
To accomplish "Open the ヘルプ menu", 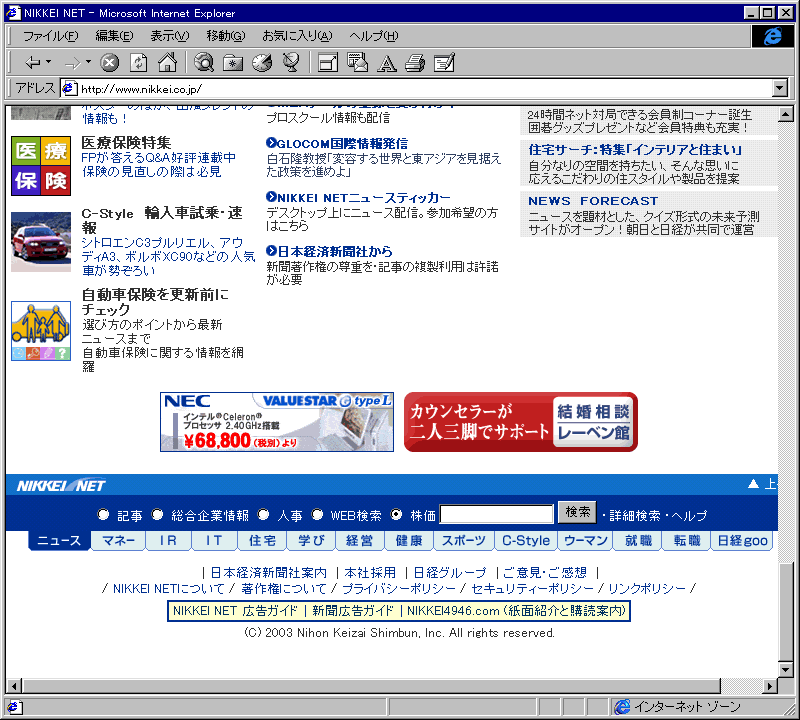I will [x=373, y=36].
